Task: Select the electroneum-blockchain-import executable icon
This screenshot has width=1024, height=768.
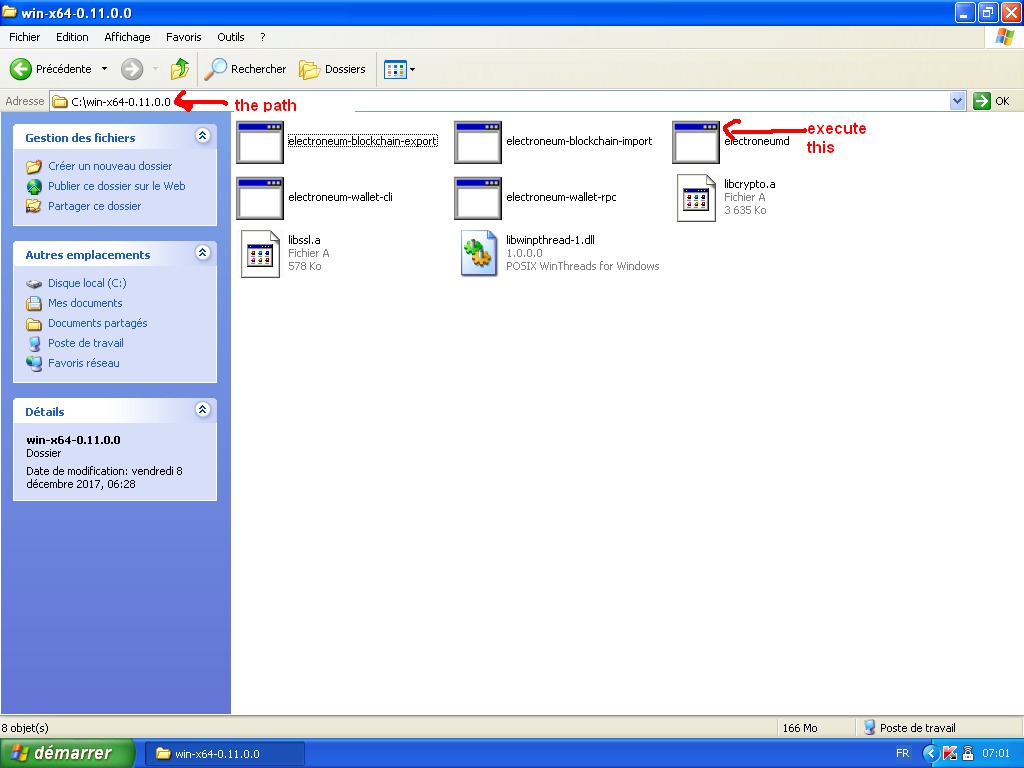Action: (478, 142)
